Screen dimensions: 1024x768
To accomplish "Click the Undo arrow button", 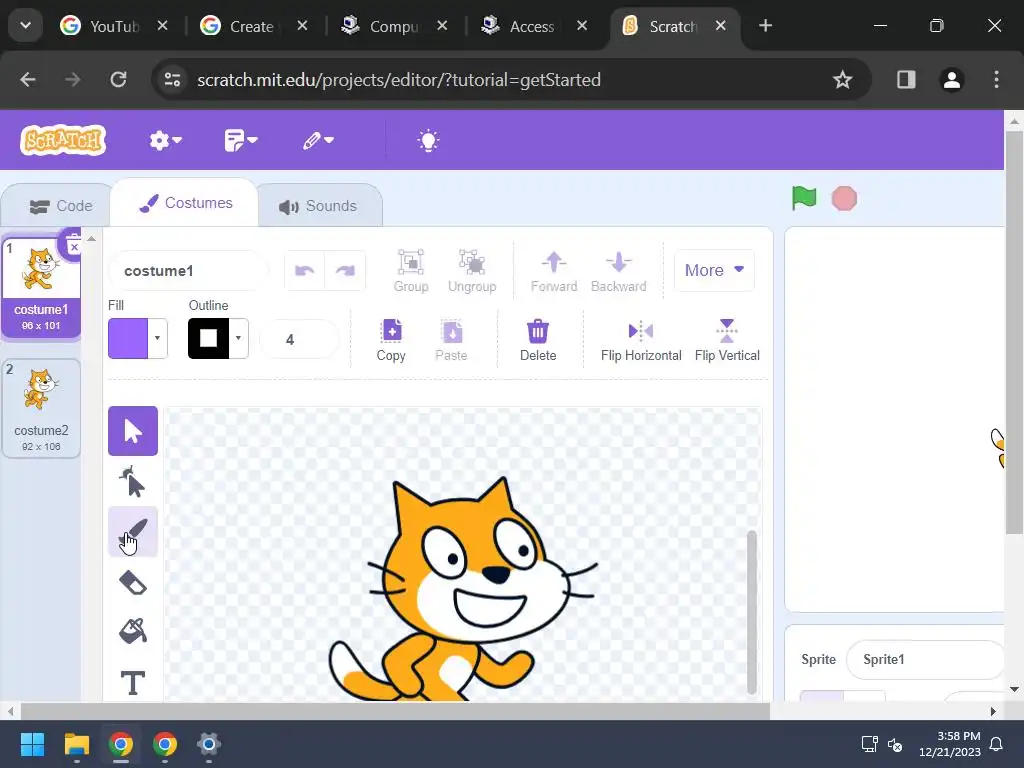I will point(304,270).
